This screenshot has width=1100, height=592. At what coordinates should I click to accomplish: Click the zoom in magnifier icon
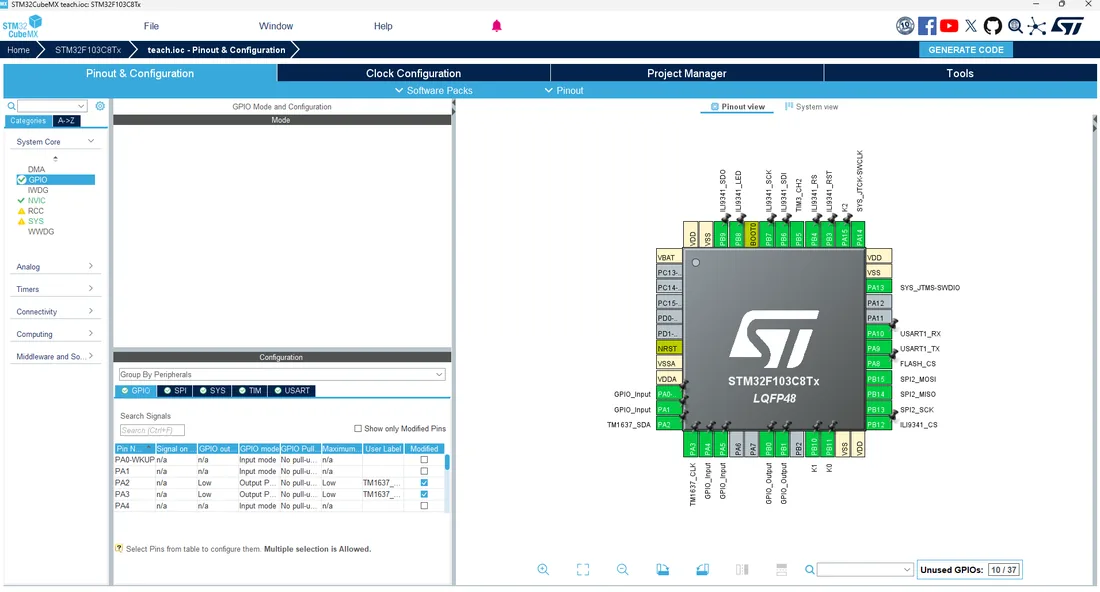pos(543,570)
